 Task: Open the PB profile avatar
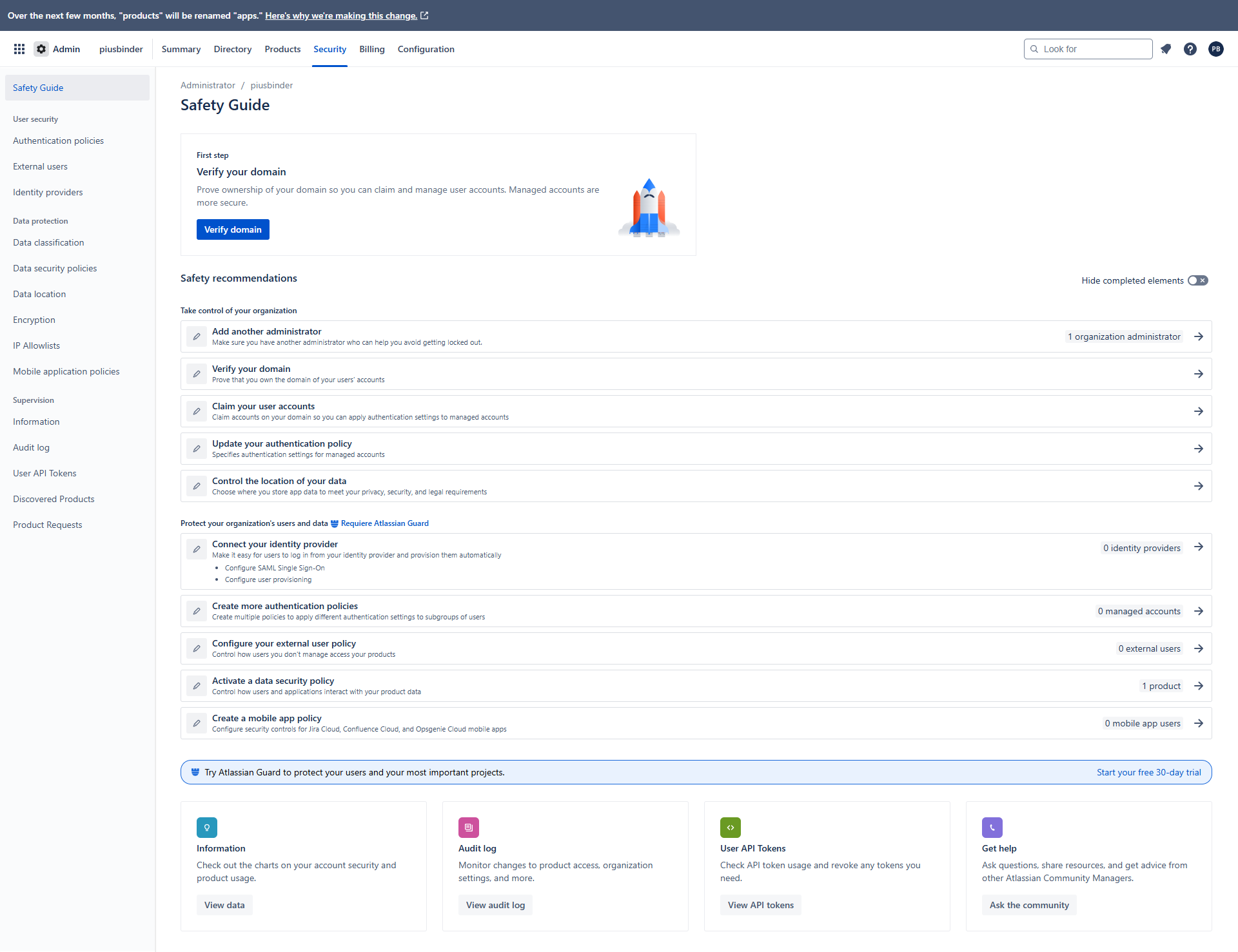point(1216,49)
